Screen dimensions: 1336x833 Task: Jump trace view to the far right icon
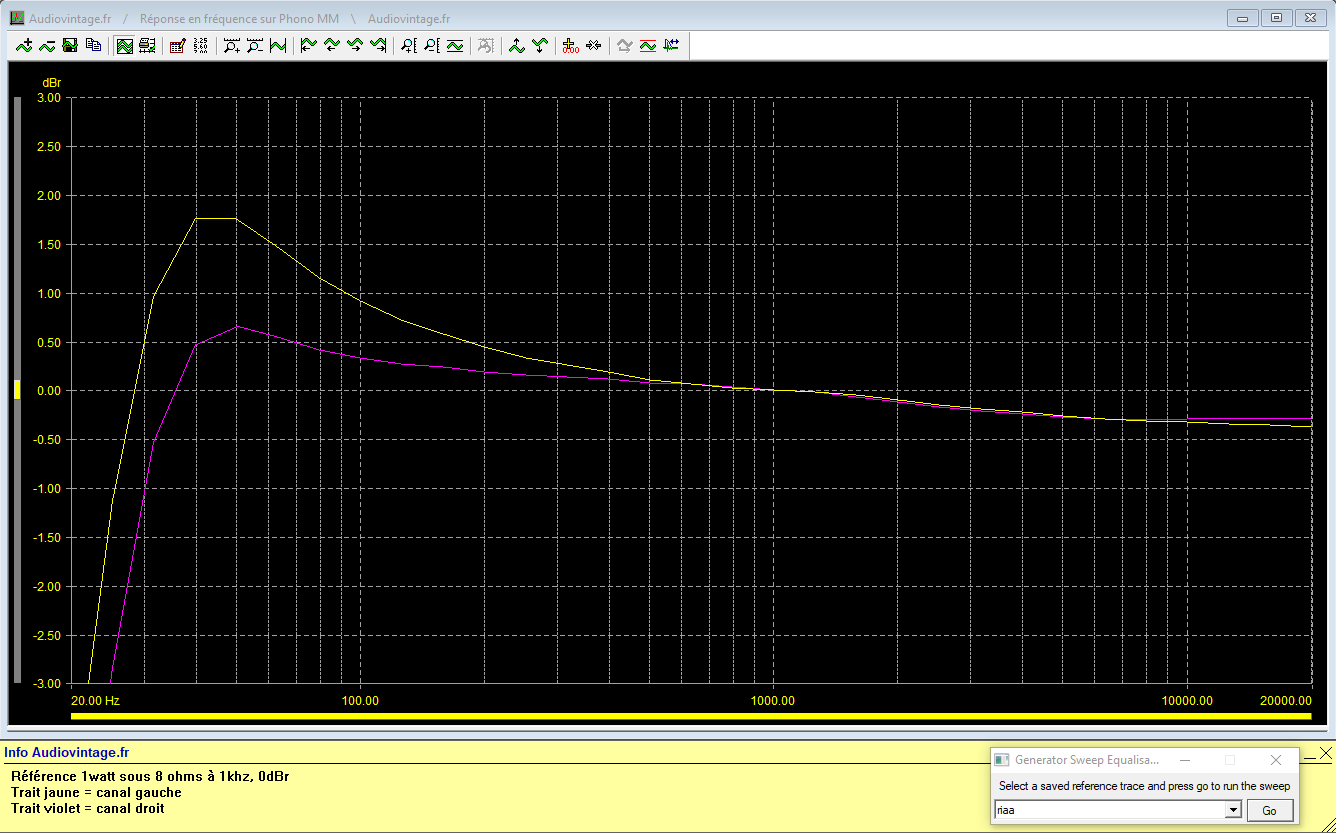pos(378,45)
